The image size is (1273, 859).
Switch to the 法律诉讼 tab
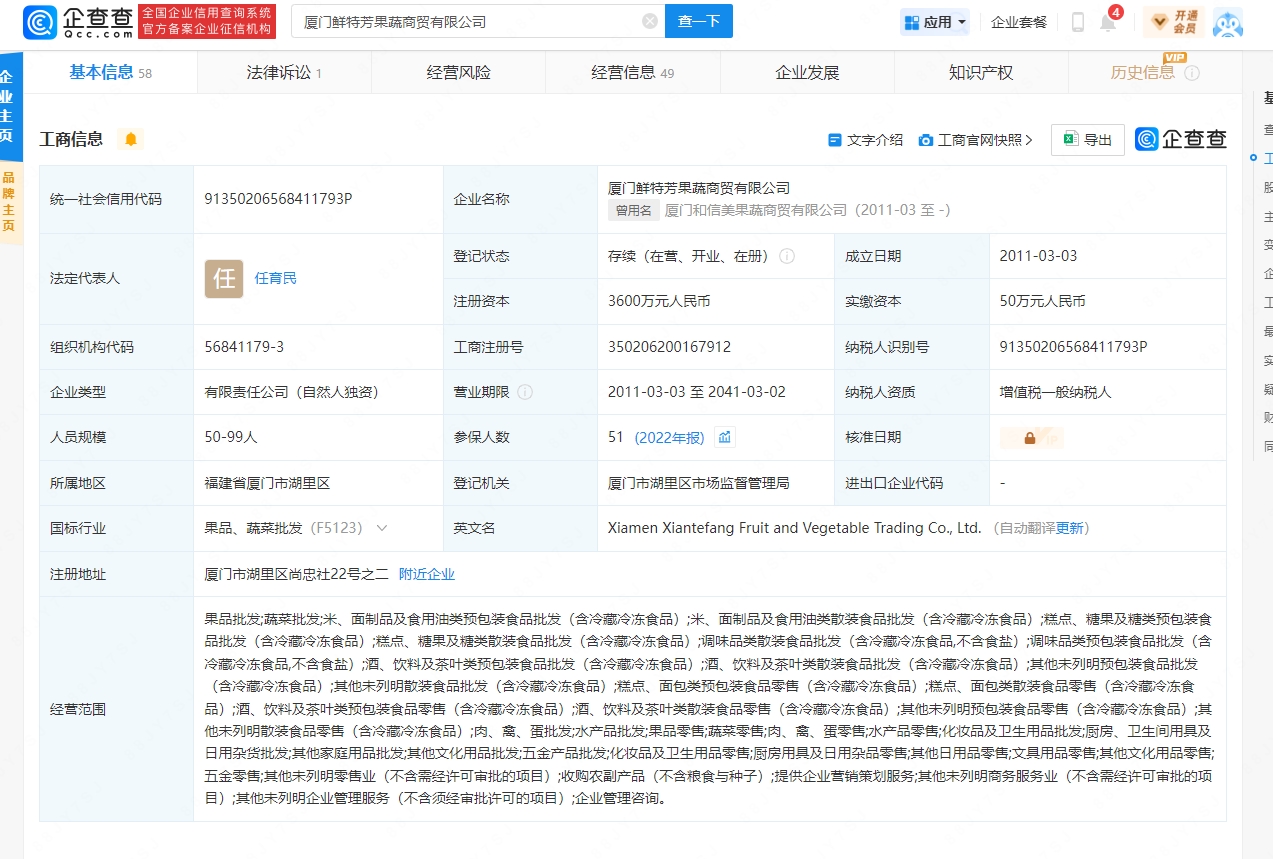tap(284, 73)
